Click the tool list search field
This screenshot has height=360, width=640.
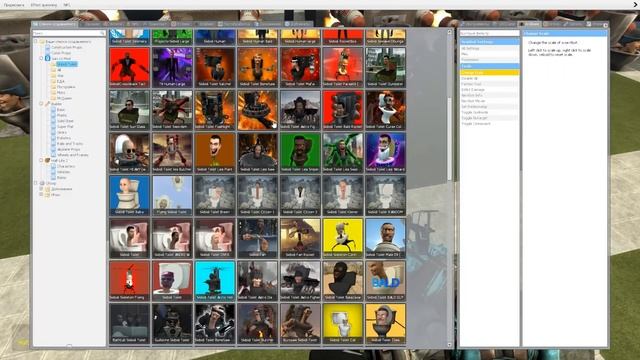coord(490,33)
